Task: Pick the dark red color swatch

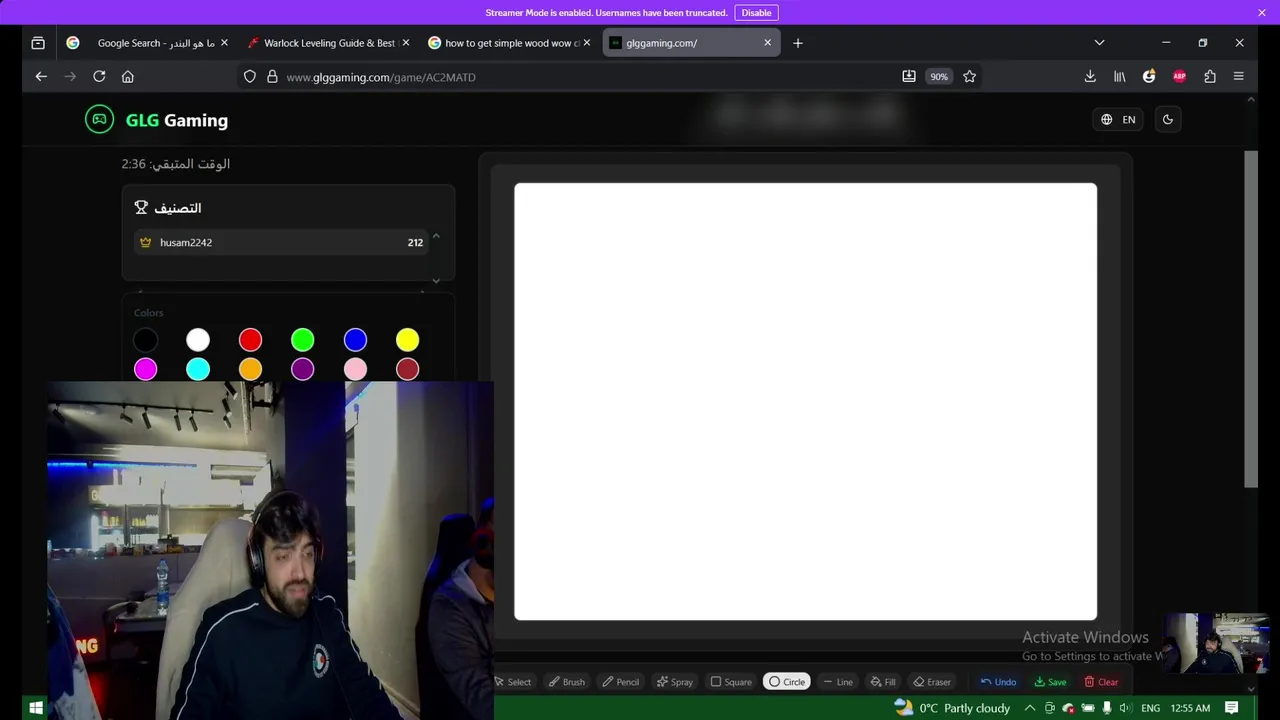Action: click(407, 369)
